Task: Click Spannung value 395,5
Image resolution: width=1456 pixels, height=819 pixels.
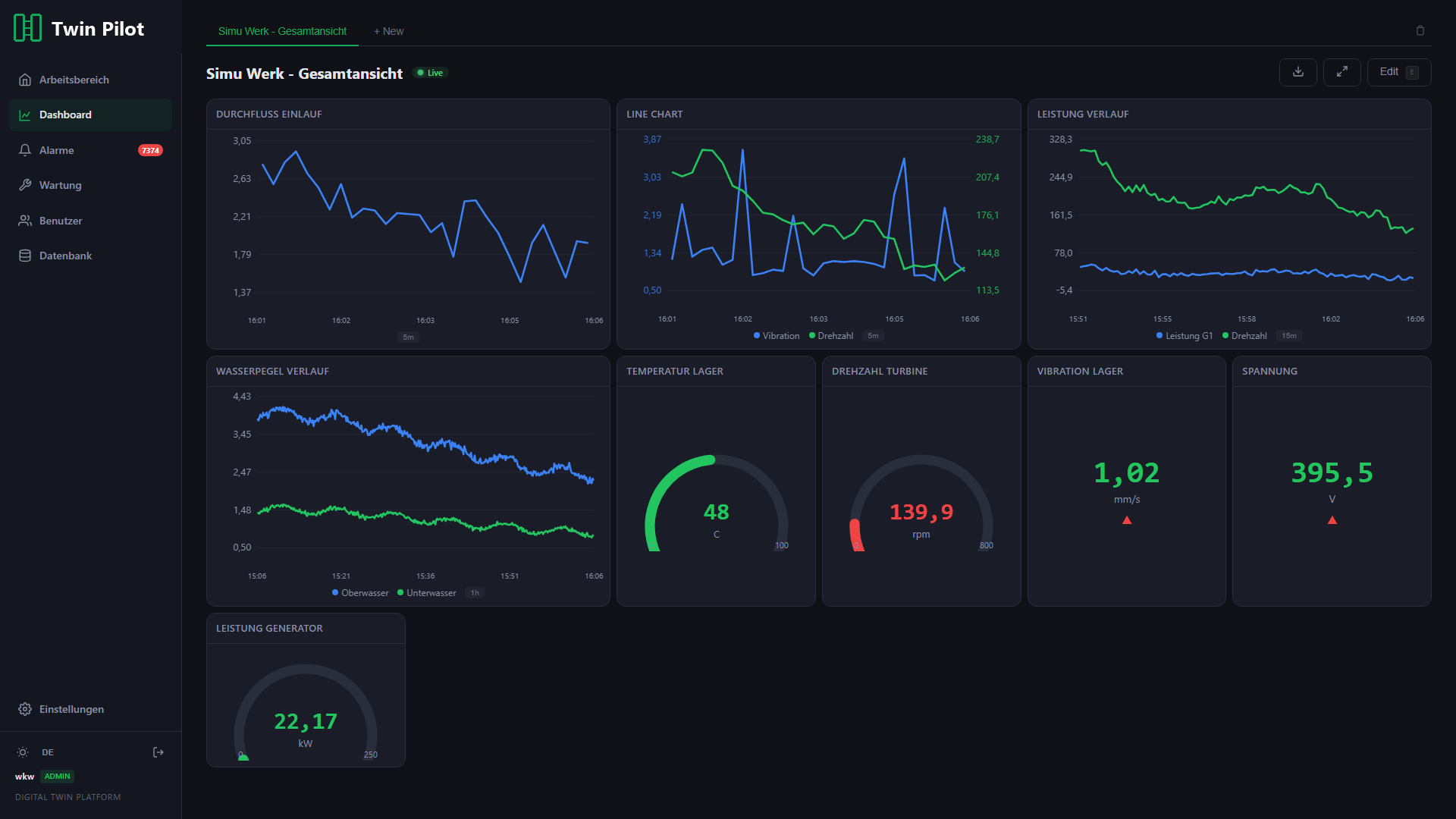Action: (x=1332, y=473)
